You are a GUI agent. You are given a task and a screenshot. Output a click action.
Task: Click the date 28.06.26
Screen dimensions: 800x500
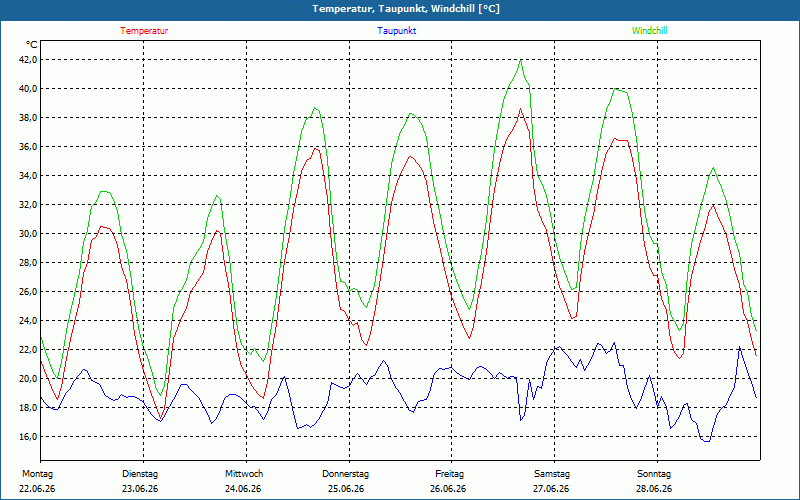pyautogui.click(x=654, y=489)
